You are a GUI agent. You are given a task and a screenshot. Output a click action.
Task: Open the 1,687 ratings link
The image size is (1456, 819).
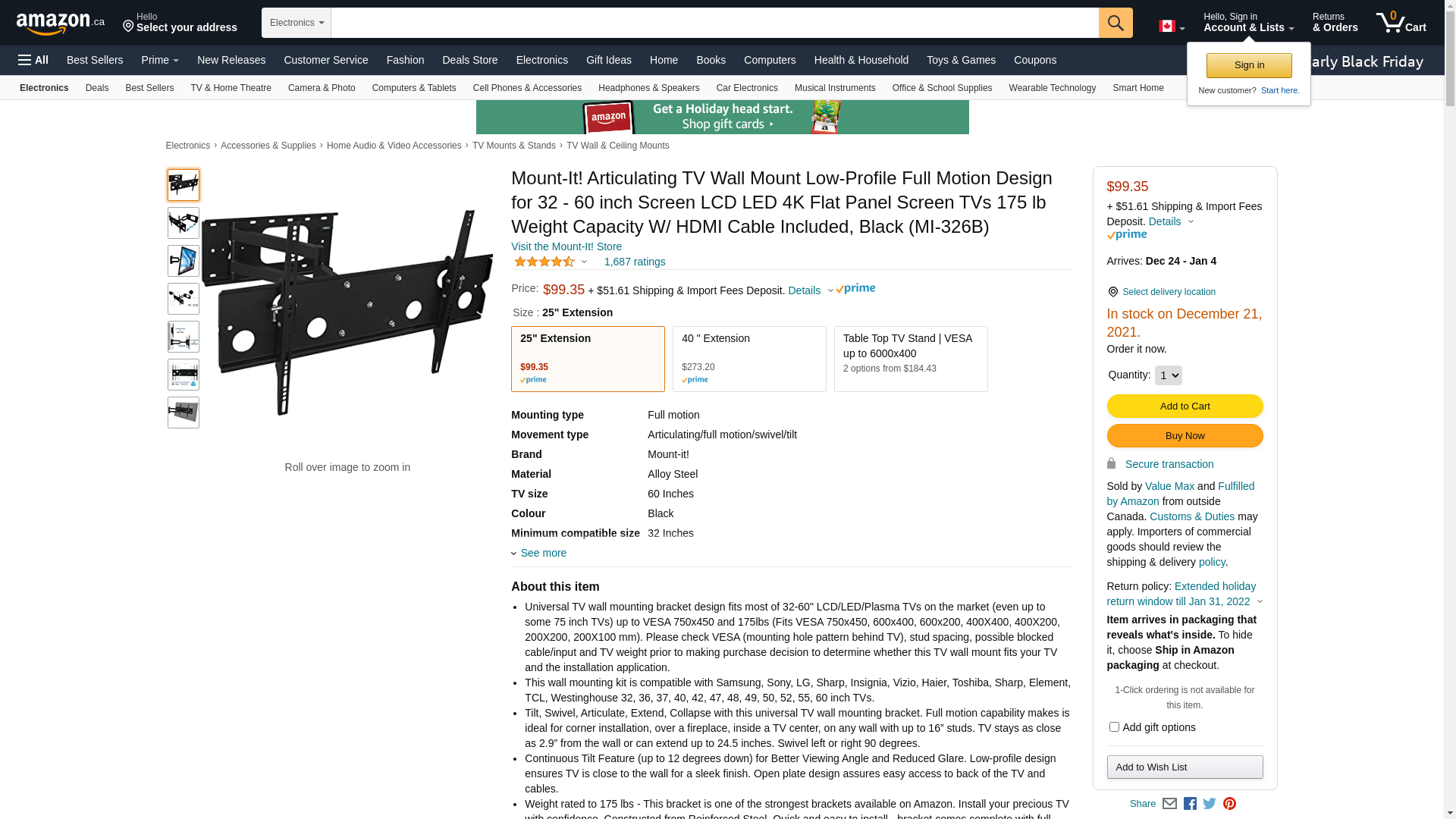click(635, 262)
